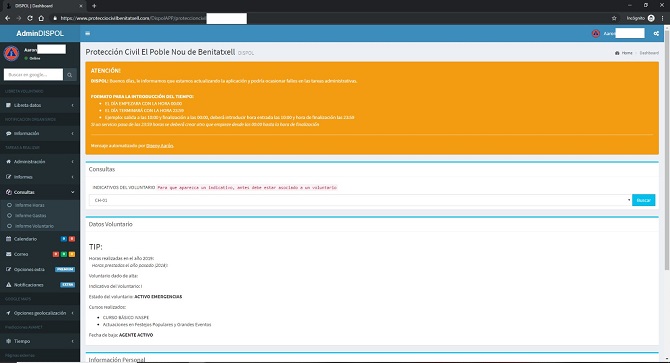This screenshot has width=670, height=363.
Task: Open Chrome three-dot menu
Action: point(663,18)
